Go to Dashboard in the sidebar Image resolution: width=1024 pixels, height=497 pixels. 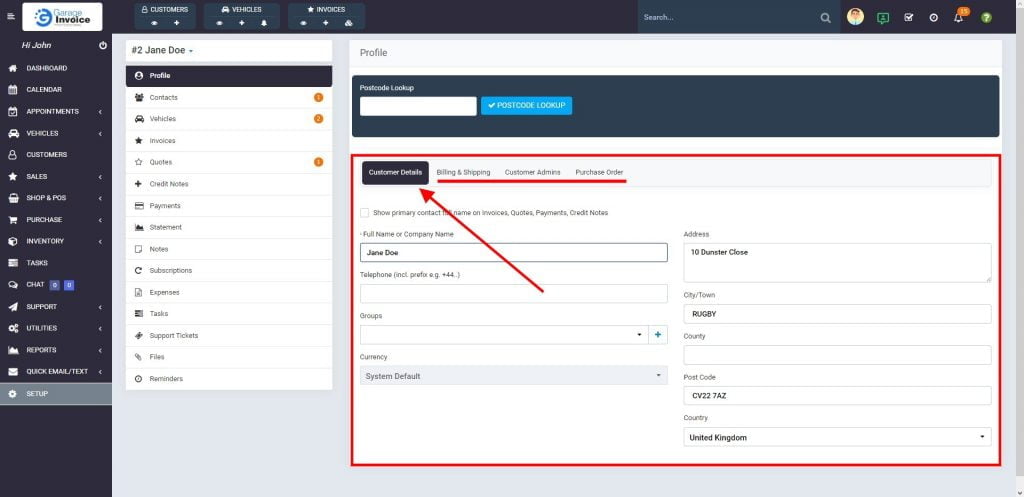pyautogui.click(x=46, y=68)
